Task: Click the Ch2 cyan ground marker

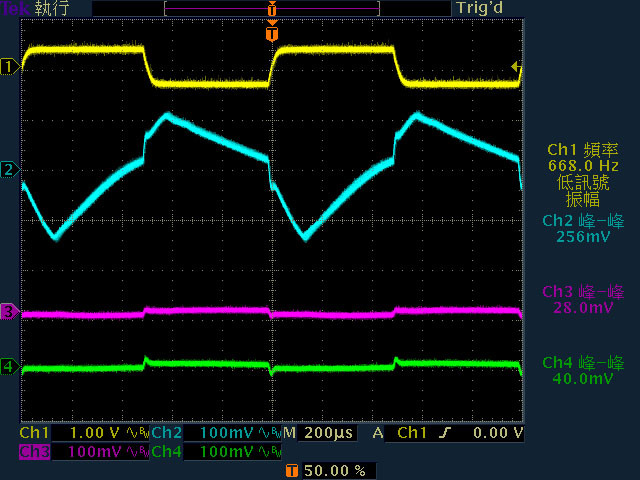Action: (10, 169)
